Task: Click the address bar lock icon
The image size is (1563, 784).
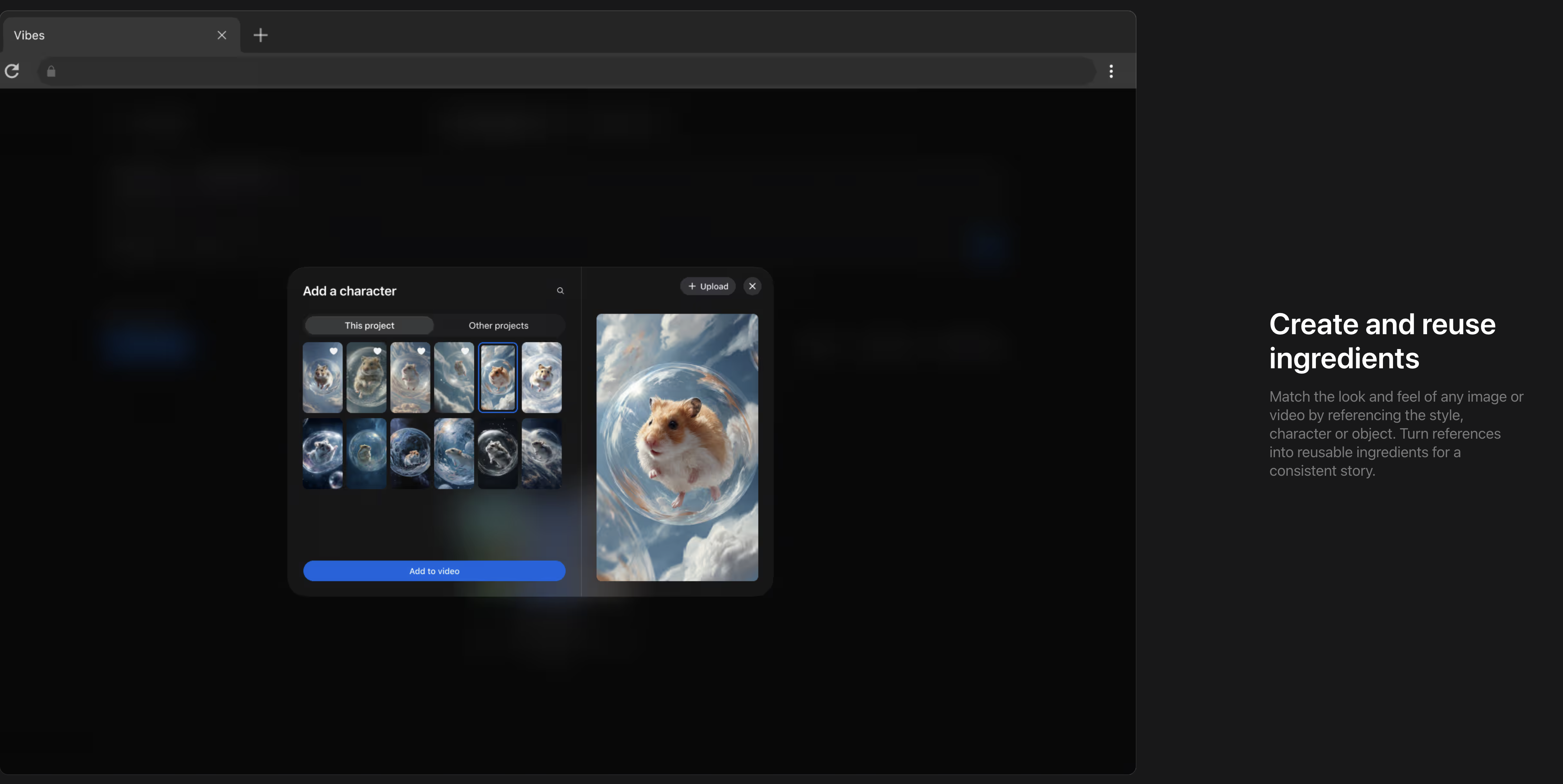Action: coord(52,72)
